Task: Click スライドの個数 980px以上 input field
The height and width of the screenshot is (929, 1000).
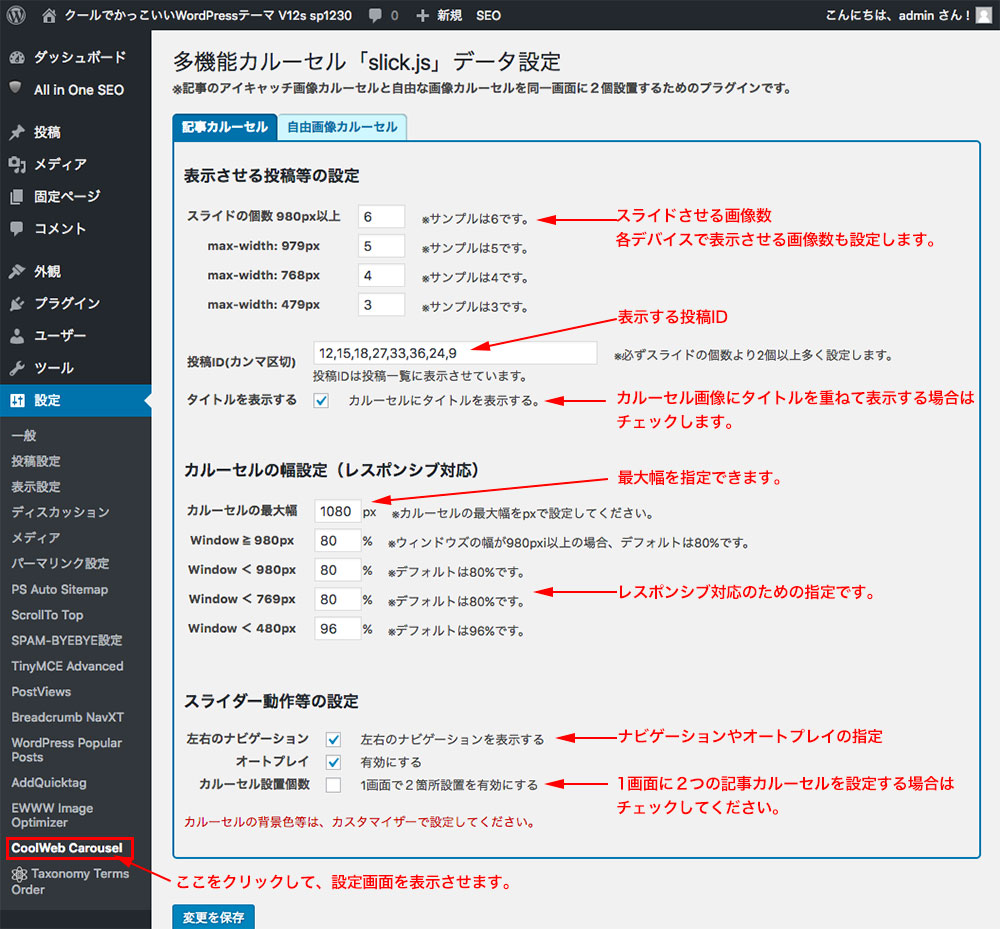Action: [381, 217]
